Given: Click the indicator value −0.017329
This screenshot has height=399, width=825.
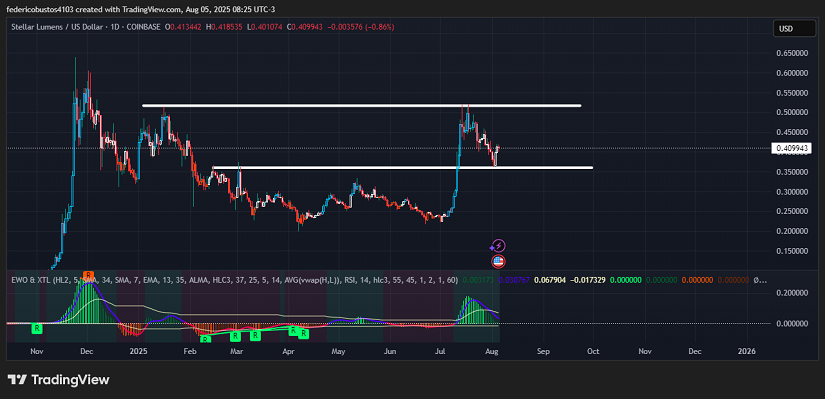Looking at the screenshot, I should 588,280.
